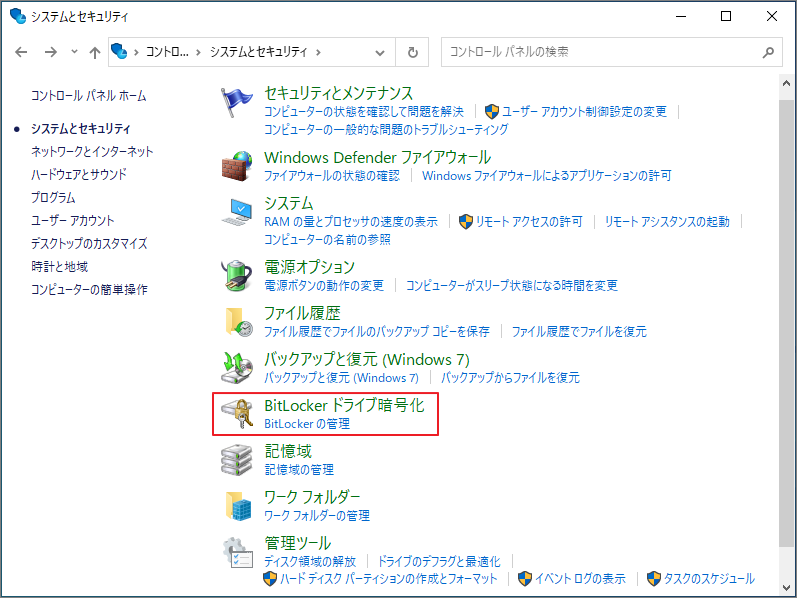Expand the address bar history dropdown

[x=380, y=52]
